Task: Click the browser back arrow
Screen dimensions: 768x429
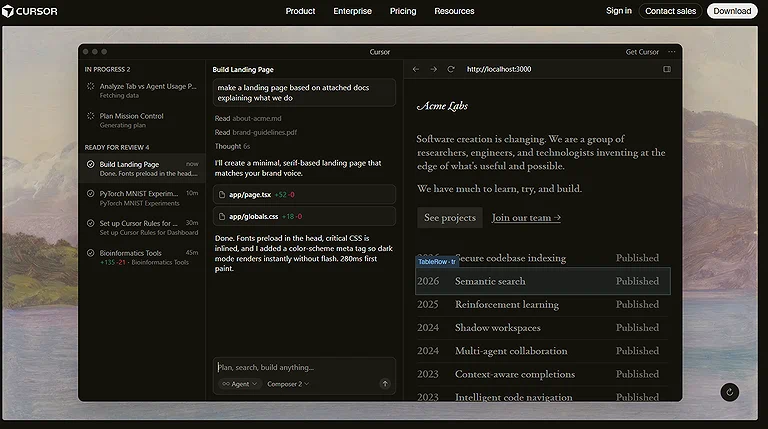Action: click(416, 70)
